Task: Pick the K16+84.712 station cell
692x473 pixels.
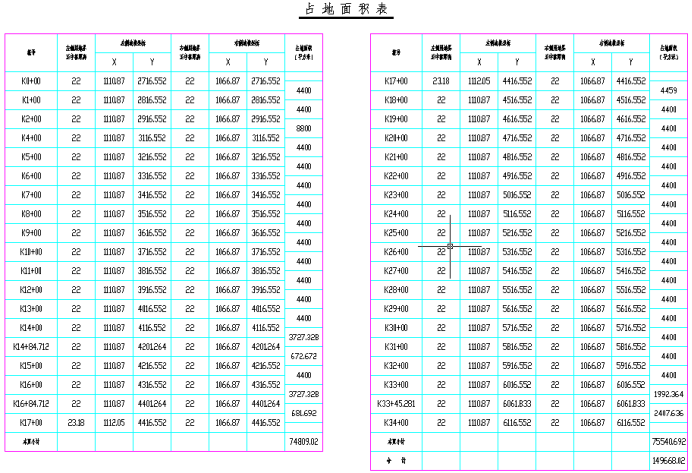Action: click(31, 404)
